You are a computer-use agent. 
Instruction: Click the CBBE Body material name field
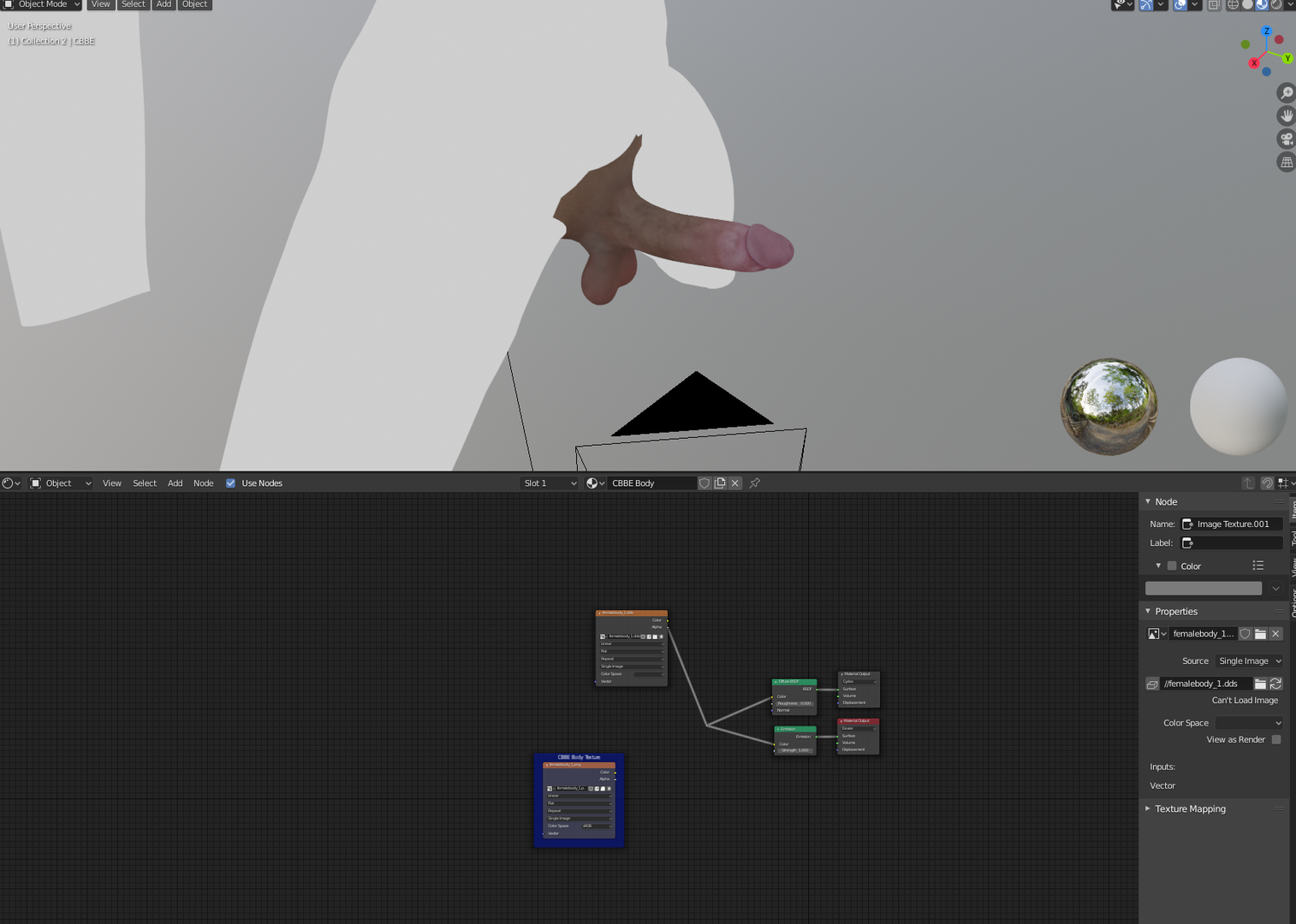pos(652,483)
